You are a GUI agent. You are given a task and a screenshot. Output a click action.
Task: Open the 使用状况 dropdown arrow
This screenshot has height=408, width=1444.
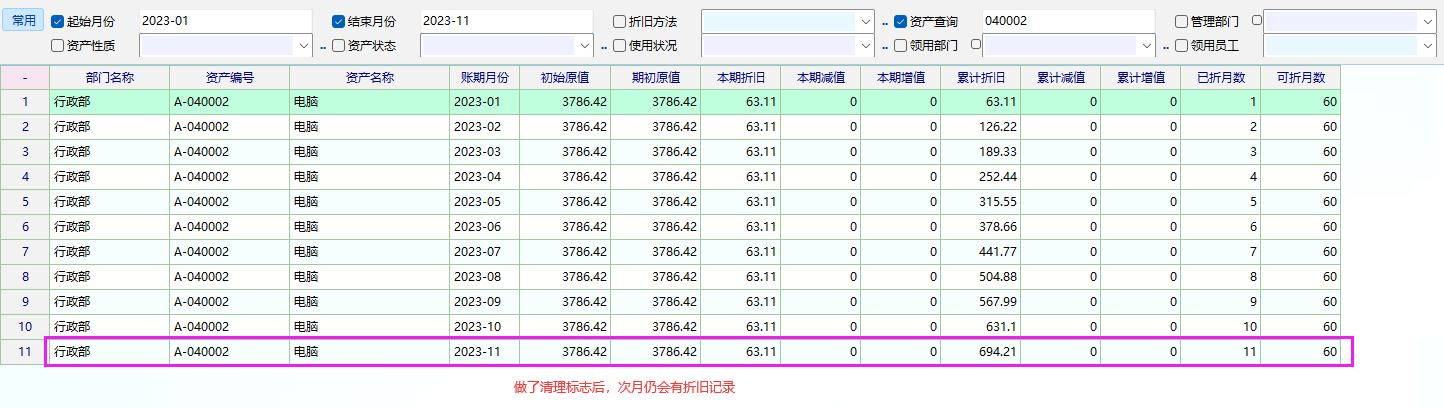pyautogui.click(x=865, y=45)
